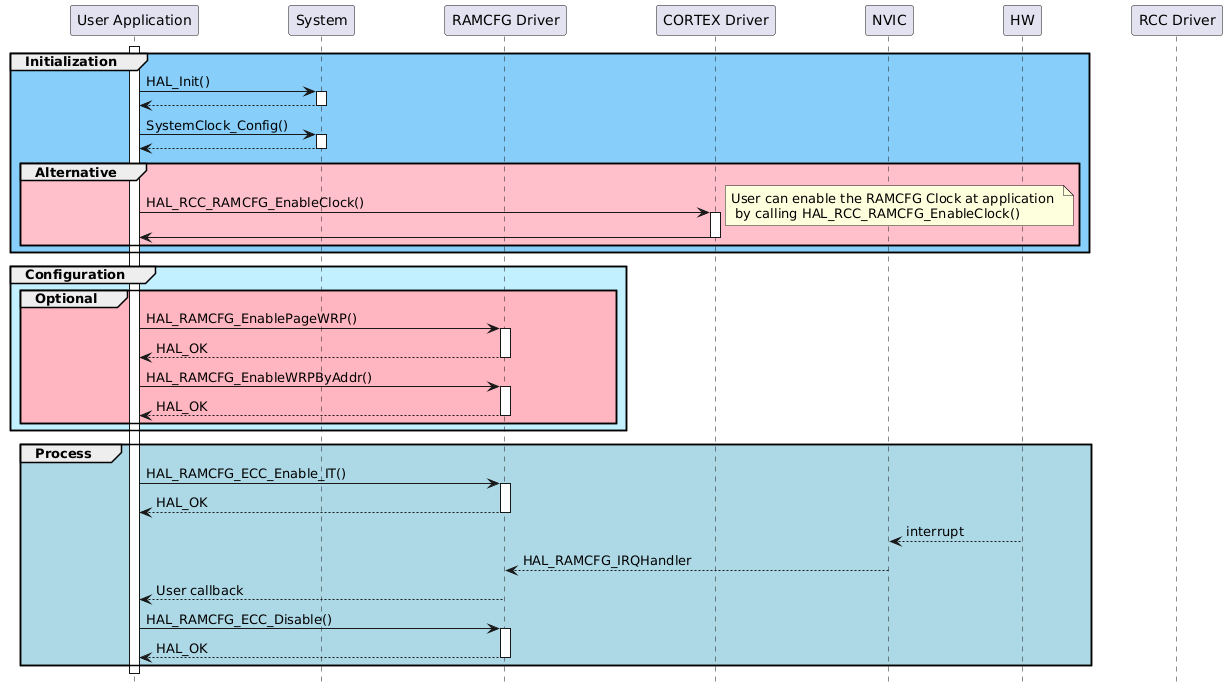Image resolution: width=1227 pixels, height=688 pixels.
Task: Click the HW participant box
Action: [1022, 20]
